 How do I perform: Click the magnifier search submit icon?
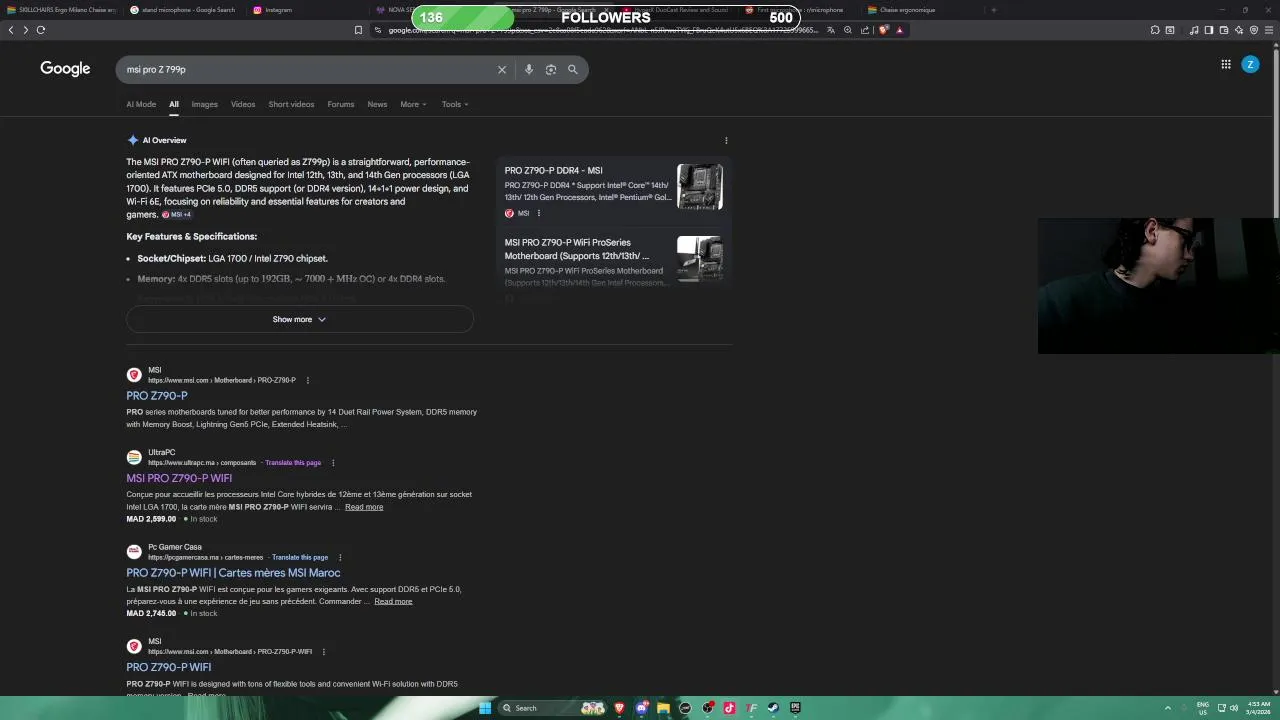(x=573, y=70)
